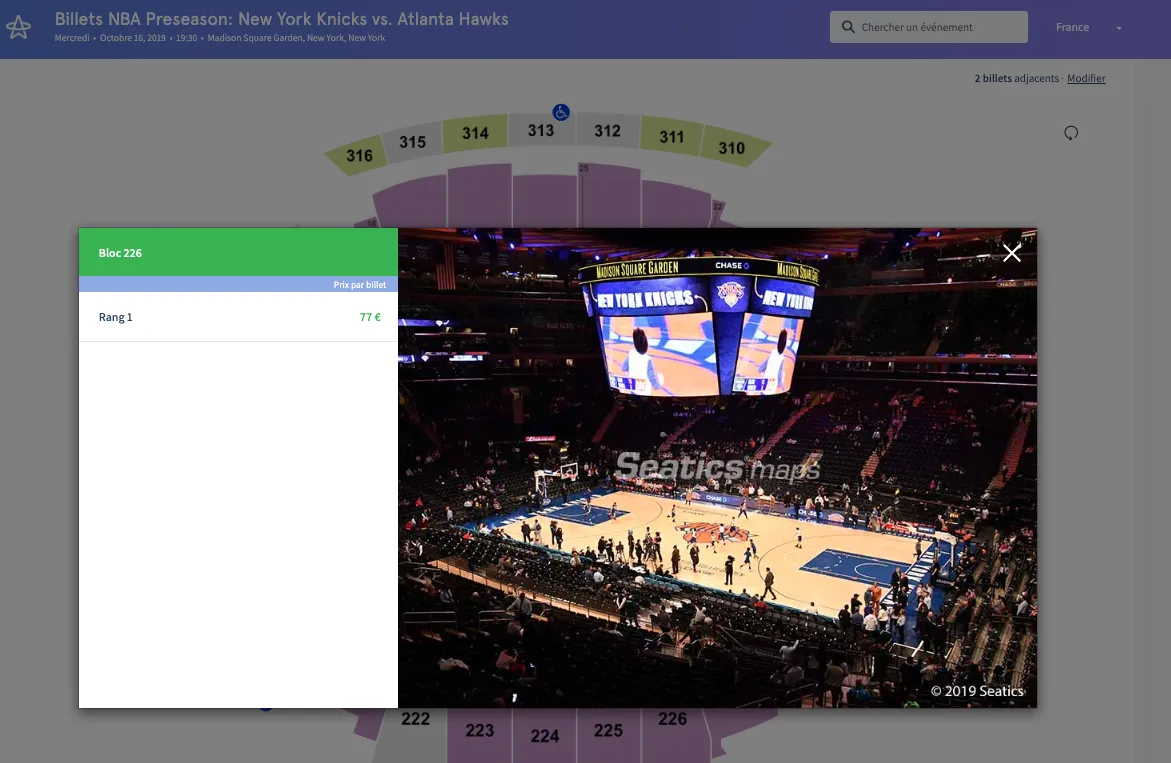Screen dimensions: 1171x763
Task: Click the wheelchair accessibility icon above section 313
Action: [561, 113]
